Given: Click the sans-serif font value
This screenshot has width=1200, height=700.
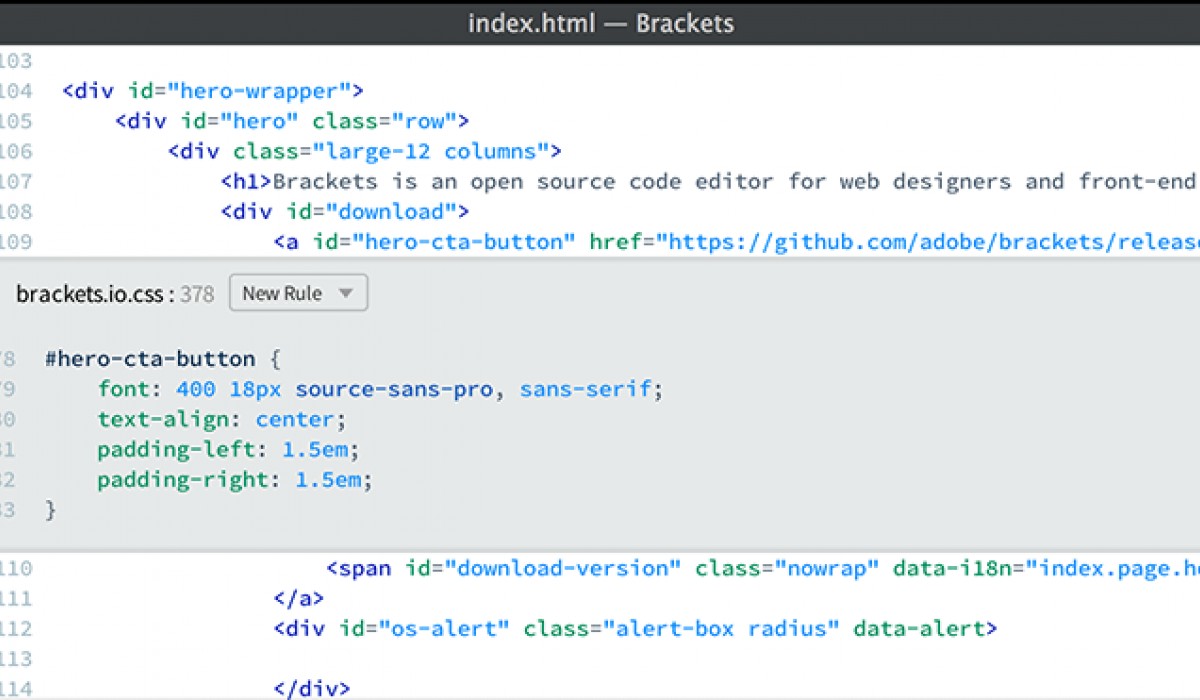Looking at the screenshot, I should point(585,388).
